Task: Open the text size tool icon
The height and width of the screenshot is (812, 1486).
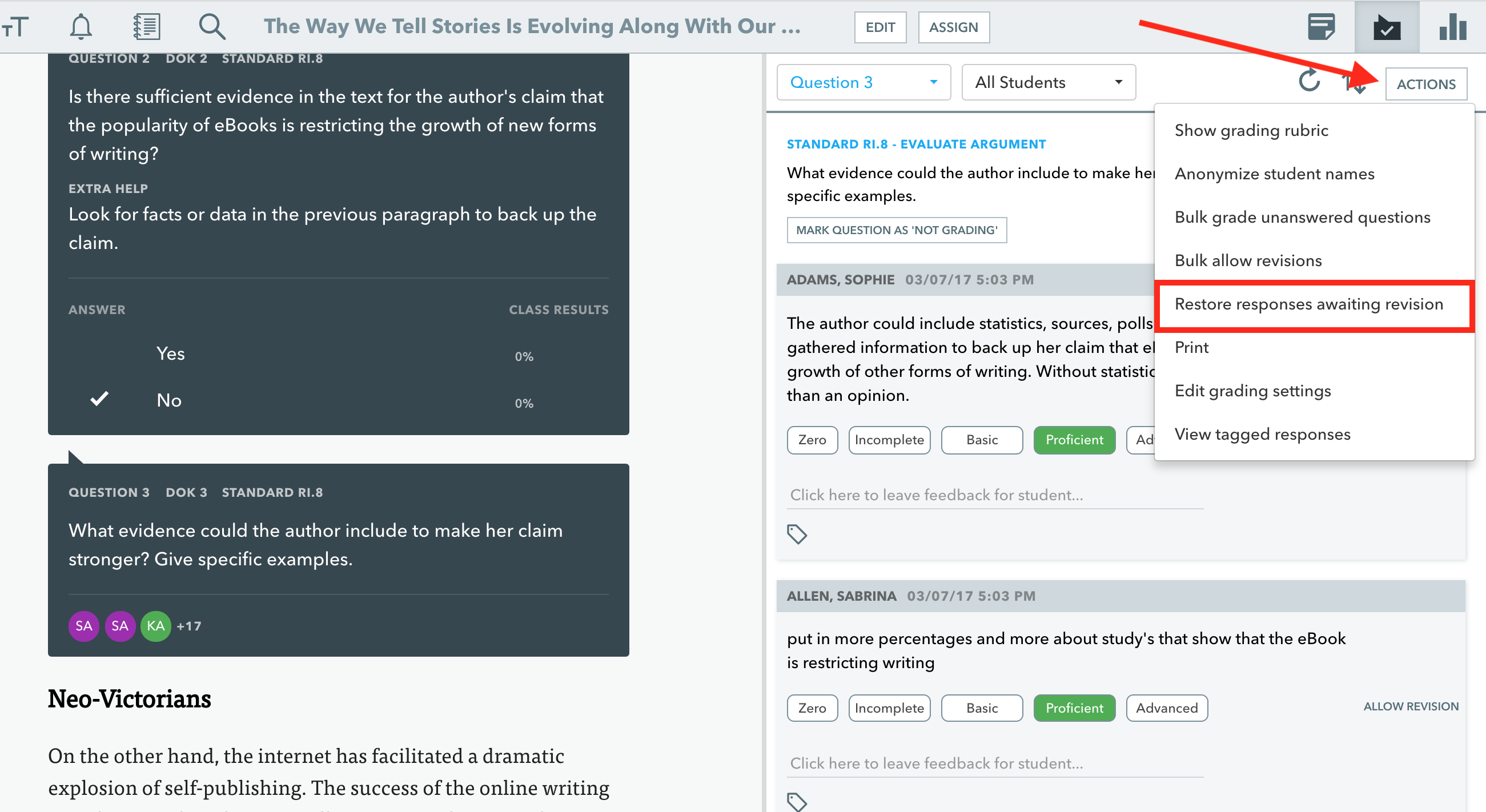Action: point(15,26)
